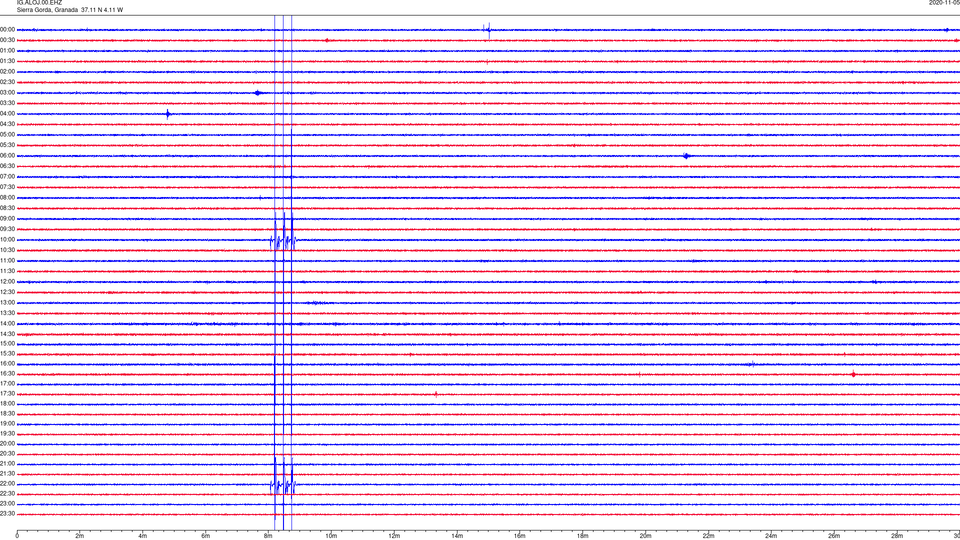The height and width of the screenshot is (540, 960).
Task: Select the 05:00 trace time label
Action: pos(7,134)
